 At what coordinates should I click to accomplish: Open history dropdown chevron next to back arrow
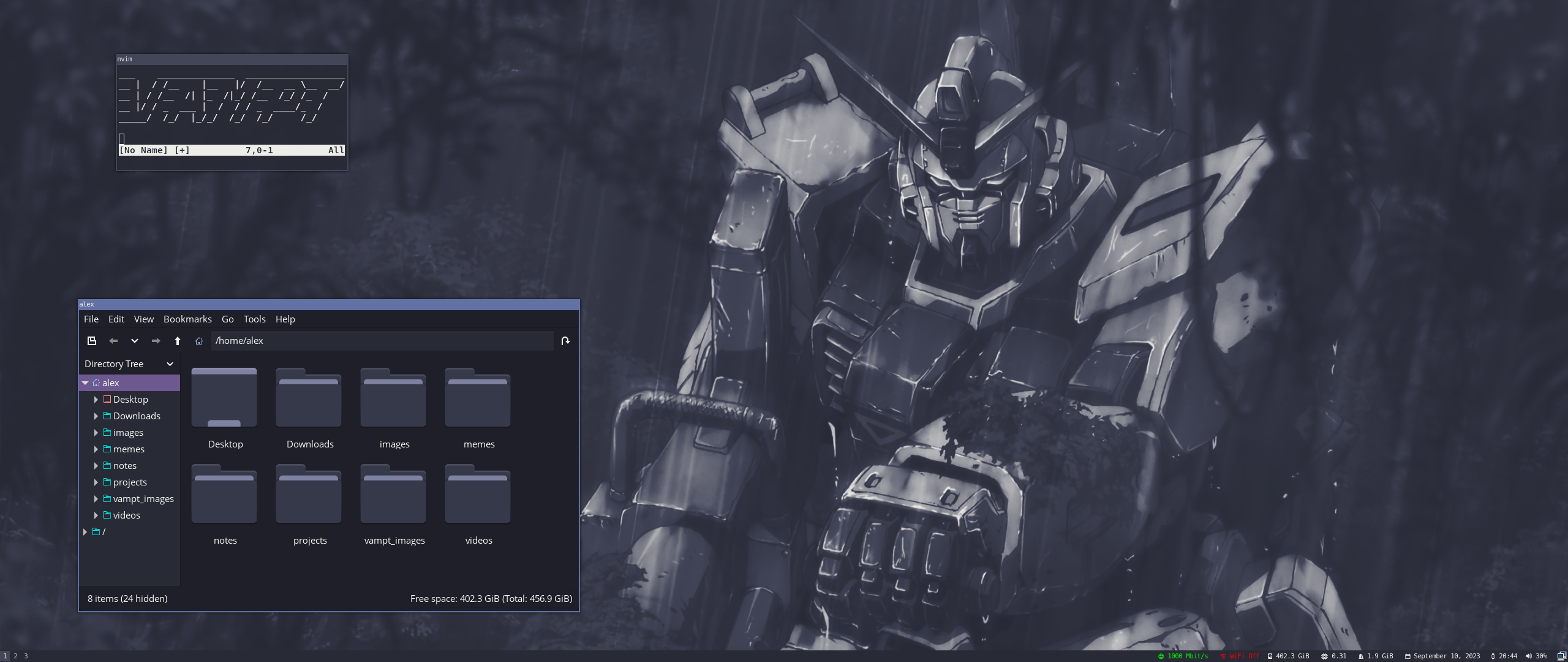(135, 341)
